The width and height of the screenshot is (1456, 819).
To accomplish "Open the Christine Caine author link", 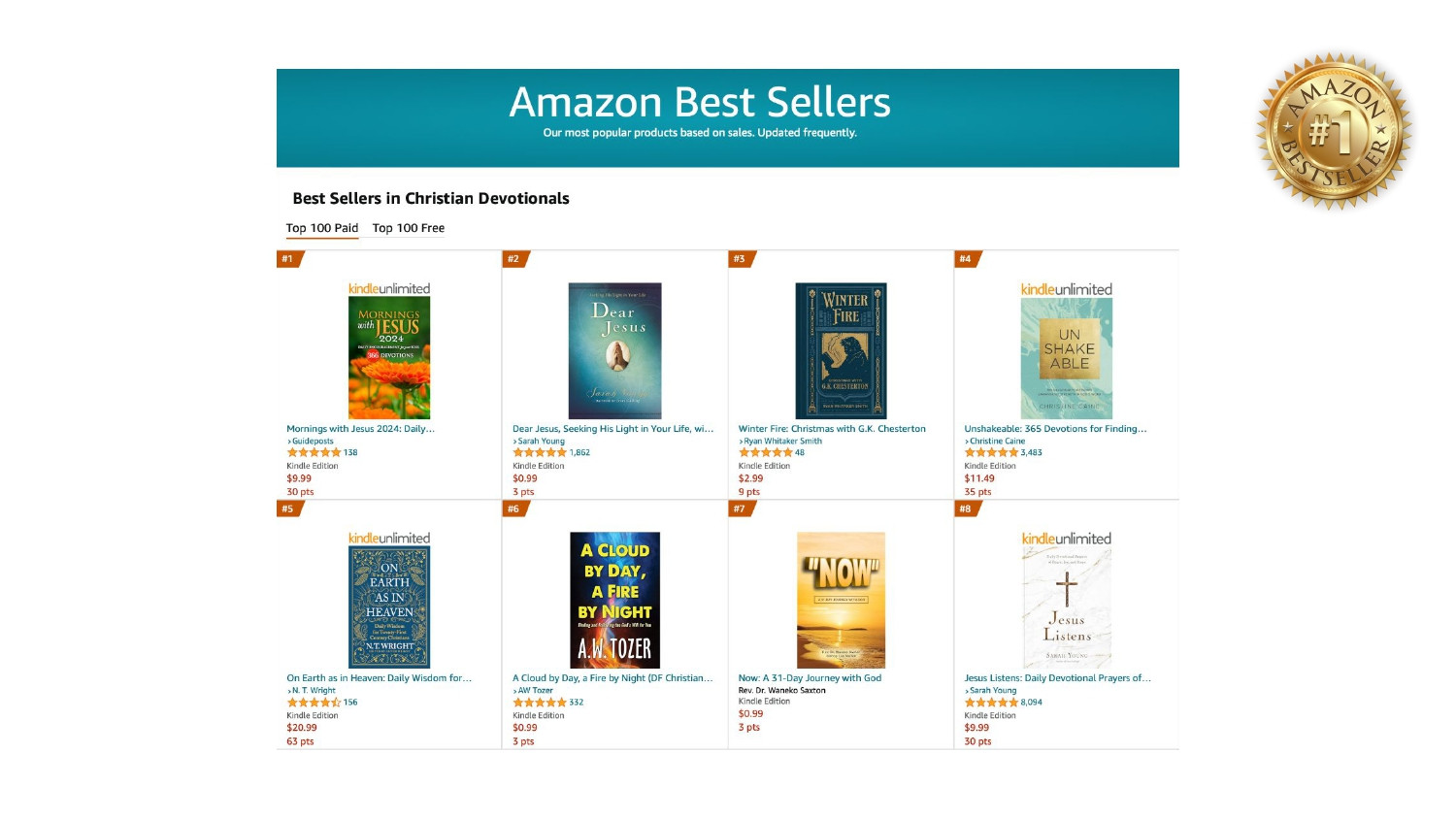I will [x=997, y=442].
